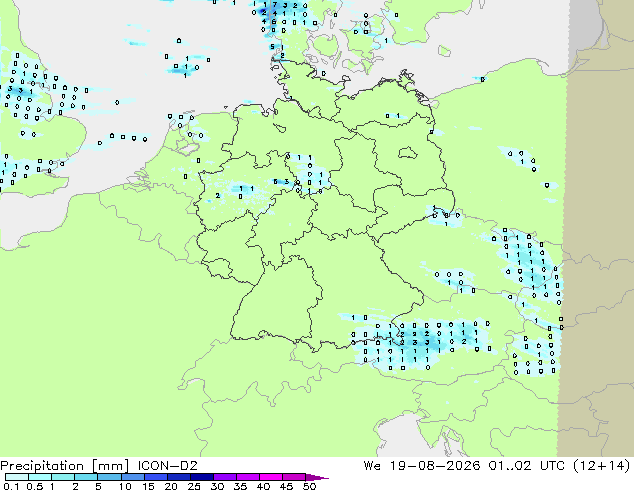Select the 35–40 mm legend color box

coord(247,477)
